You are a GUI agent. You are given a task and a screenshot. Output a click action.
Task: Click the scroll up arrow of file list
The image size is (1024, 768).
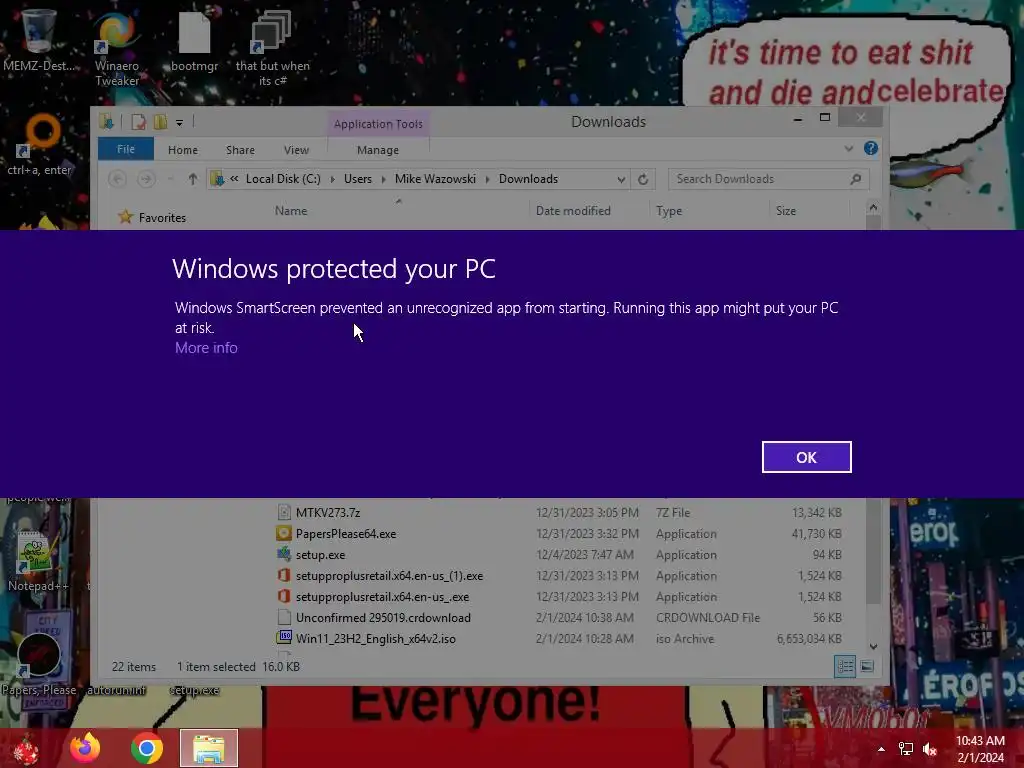(x=874, y=208)
